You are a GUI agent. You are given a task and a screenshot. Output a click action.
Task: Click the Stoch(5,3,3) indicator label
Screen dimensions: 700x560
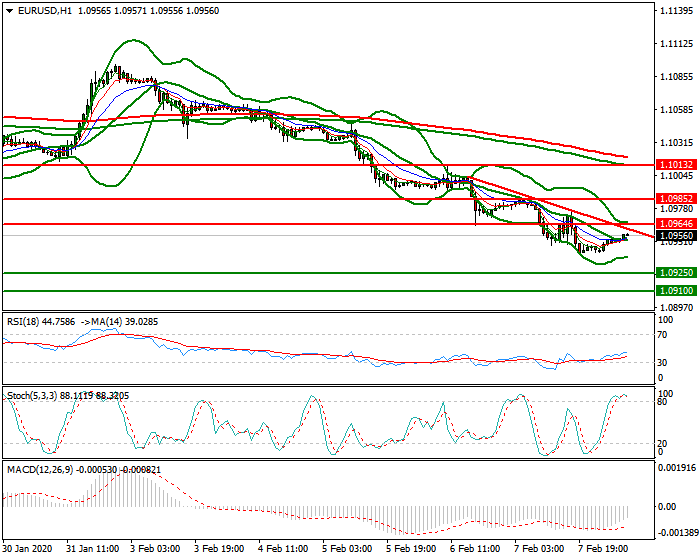coord(33,396)
